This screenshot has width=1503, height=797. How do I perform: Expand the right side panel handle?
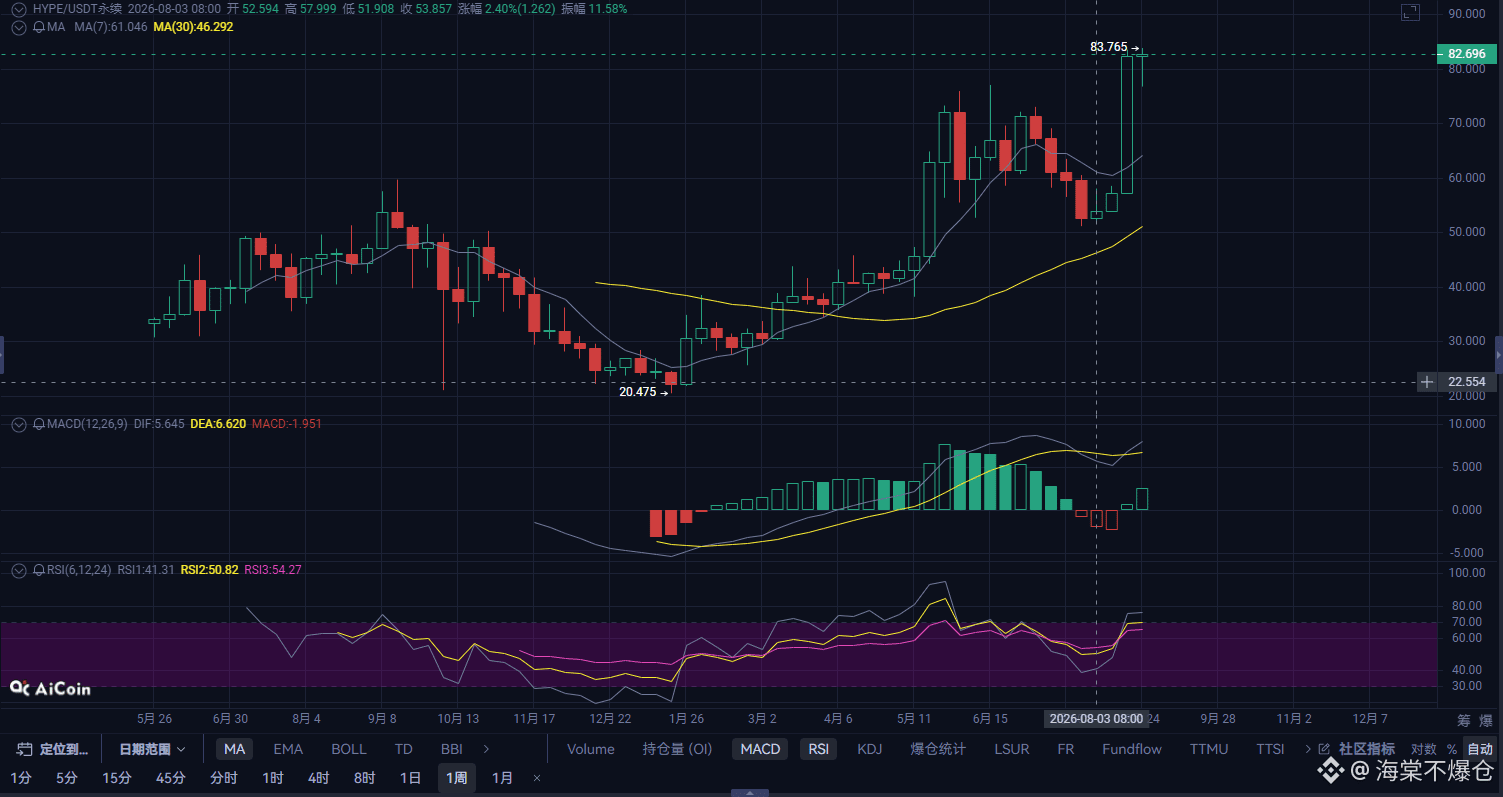(1499, 355)
